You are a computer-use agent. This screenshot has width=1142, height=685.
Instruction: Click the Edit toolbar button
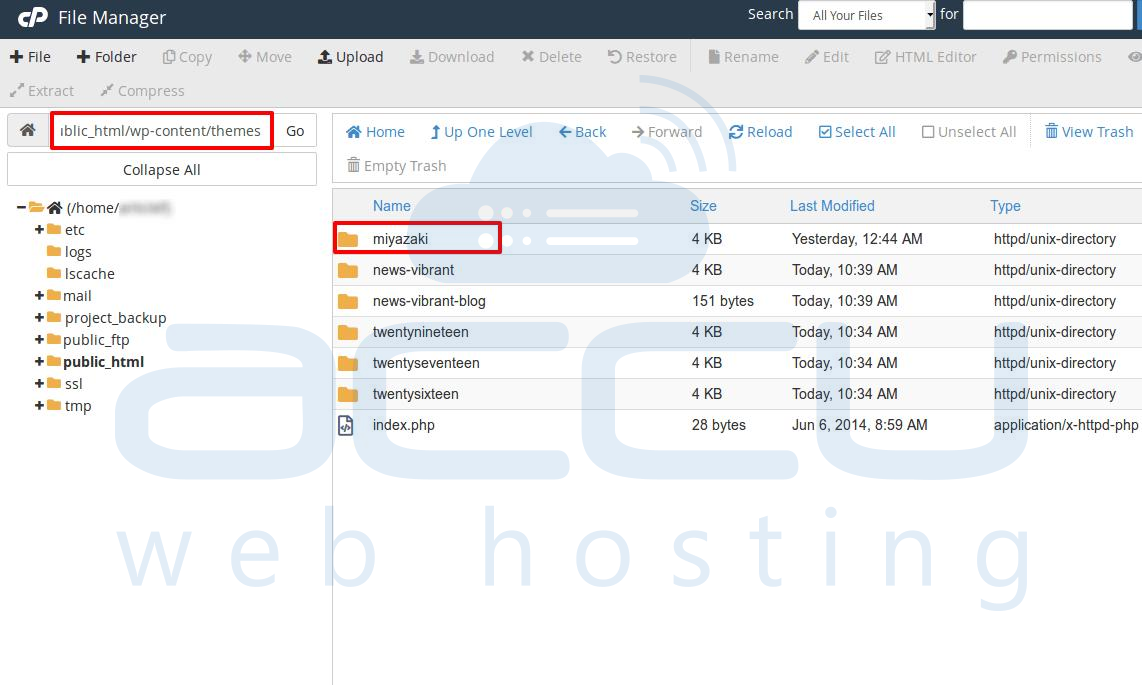coord(827,57)
